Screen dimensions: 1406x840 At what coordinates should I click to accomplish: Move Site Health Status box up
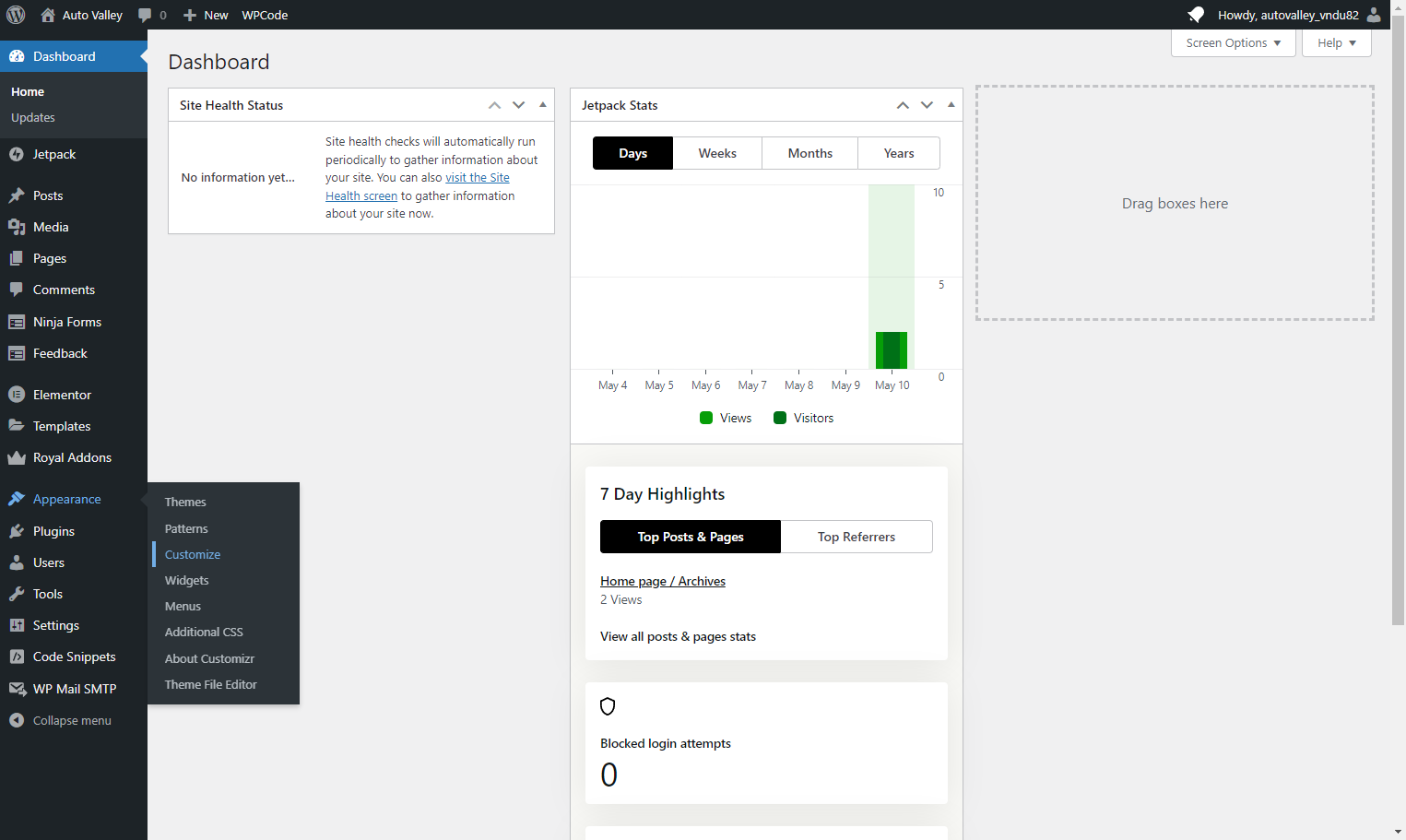point(495,105)
